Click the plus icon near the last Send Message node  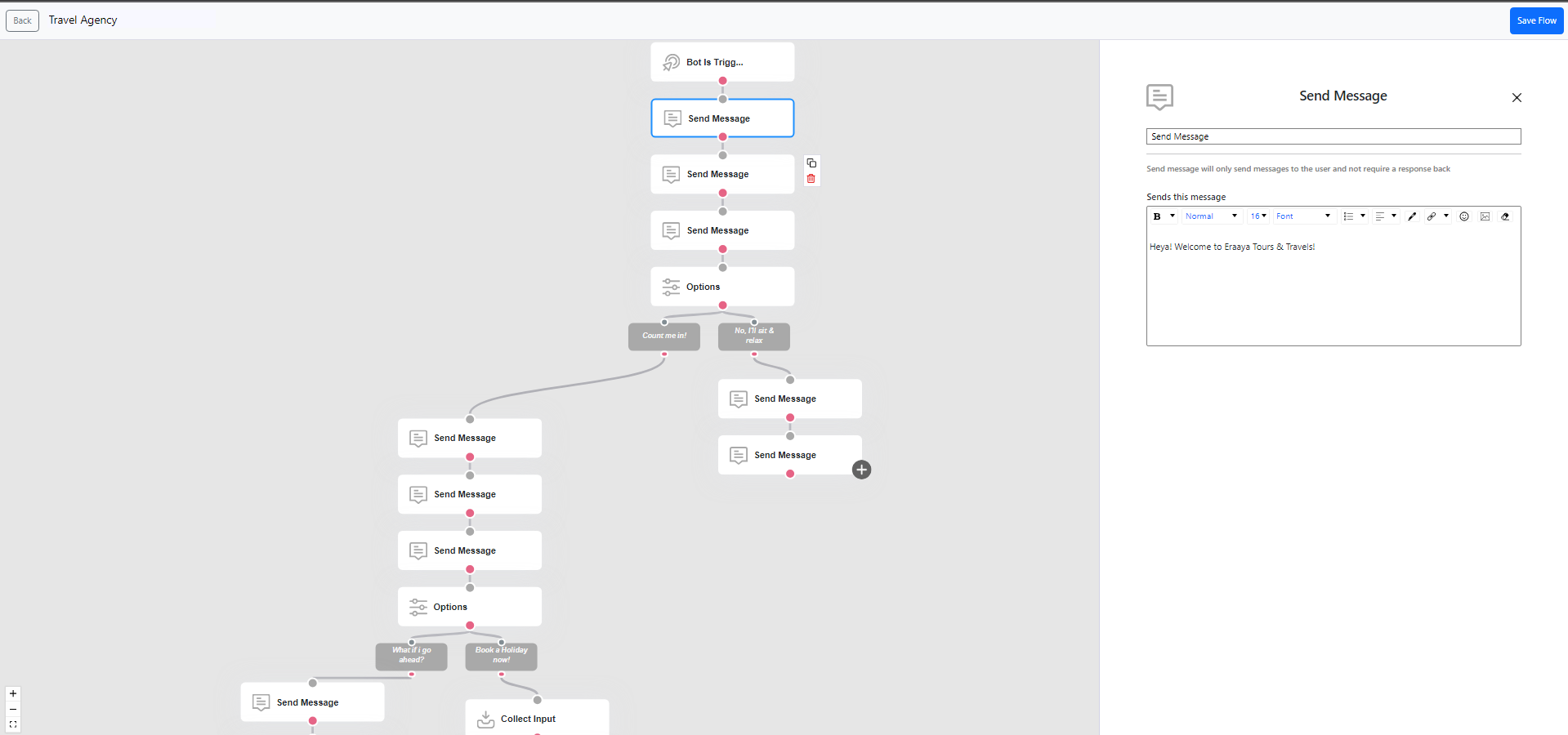(x=861, y=470)
